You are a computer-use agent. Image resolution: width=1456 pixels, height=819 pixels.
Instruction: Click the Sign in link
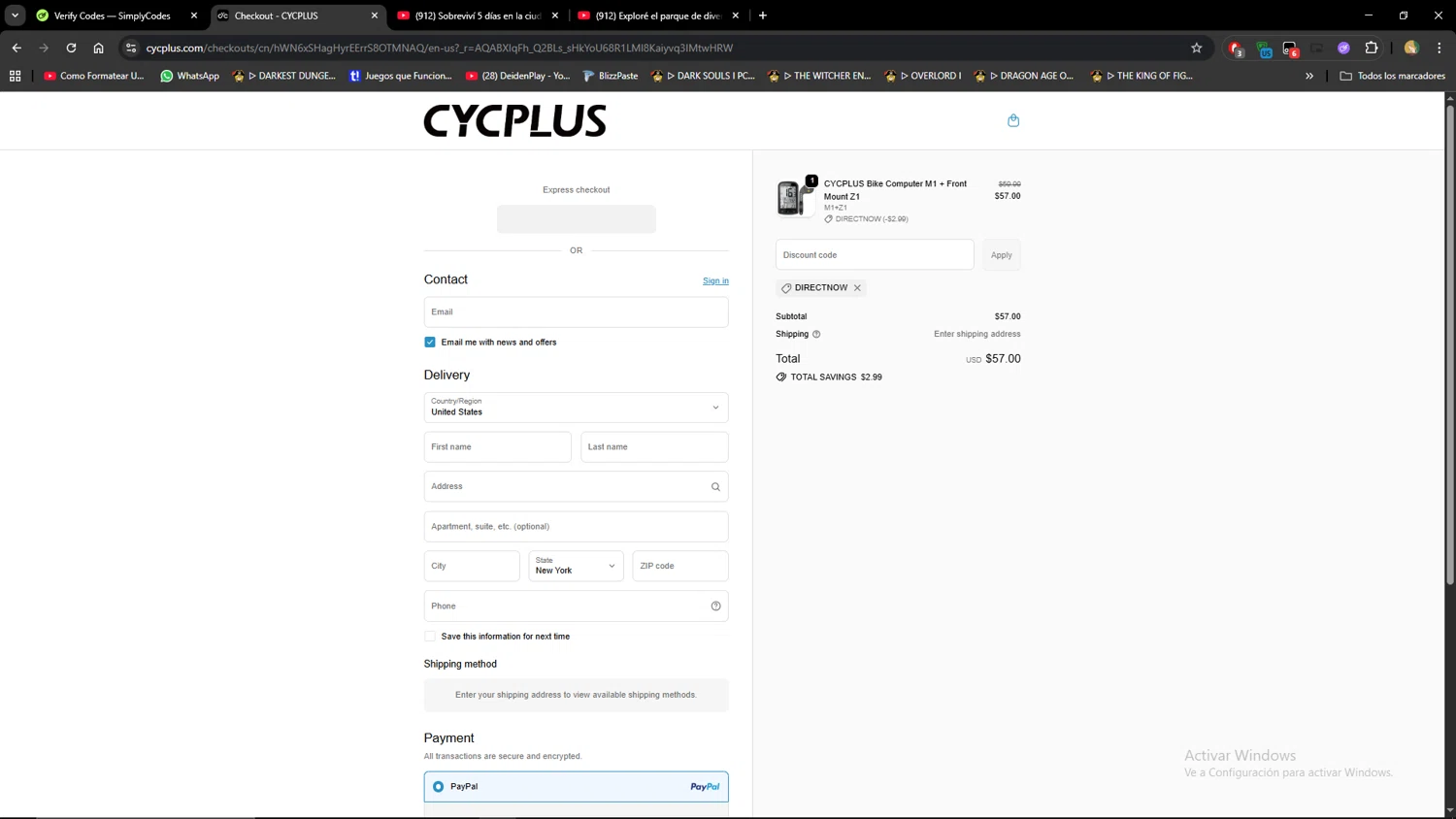[715, 280]
